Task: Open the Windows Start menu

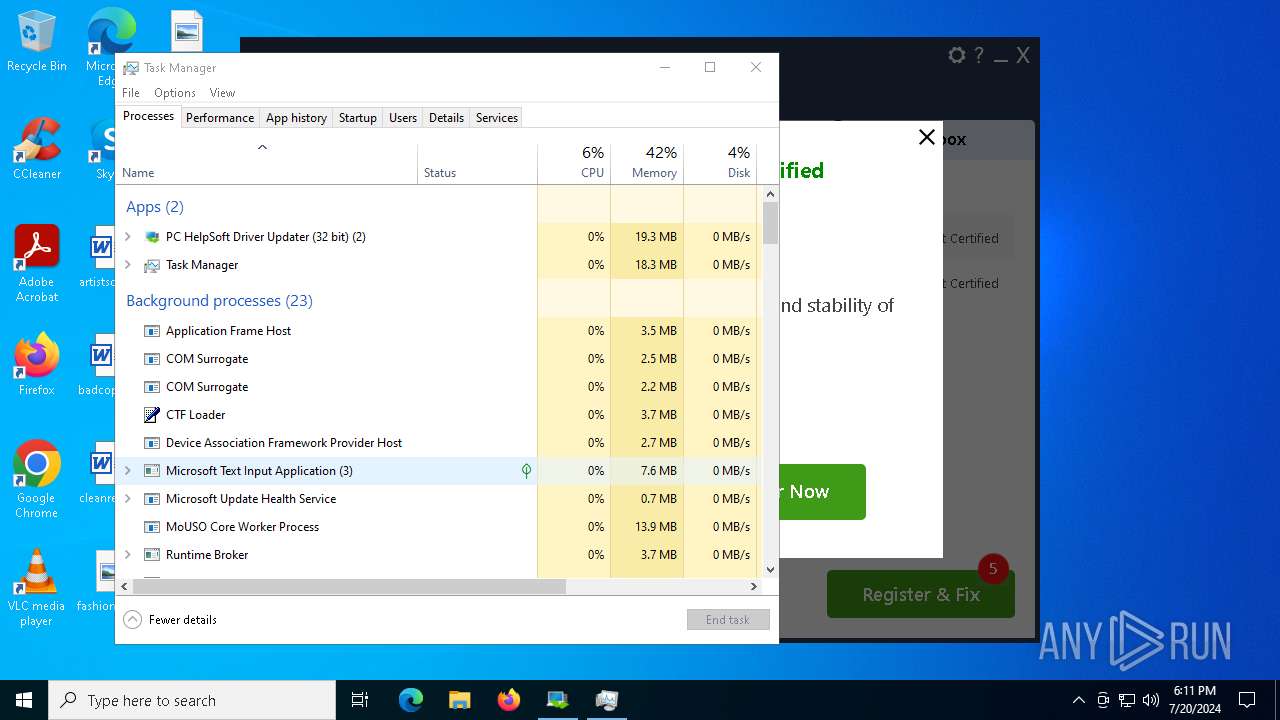Action: (x=24, y=700)
